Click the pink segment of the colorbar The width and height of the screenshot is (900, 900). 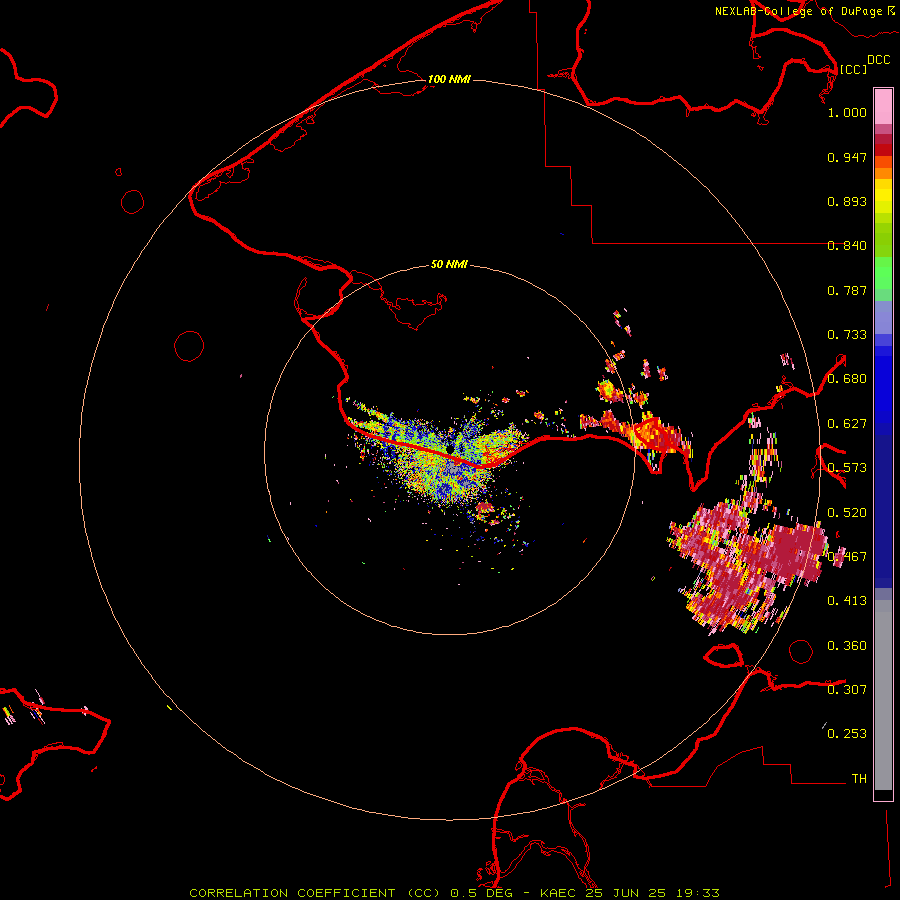pyautogui.click(x=883, y=107)
